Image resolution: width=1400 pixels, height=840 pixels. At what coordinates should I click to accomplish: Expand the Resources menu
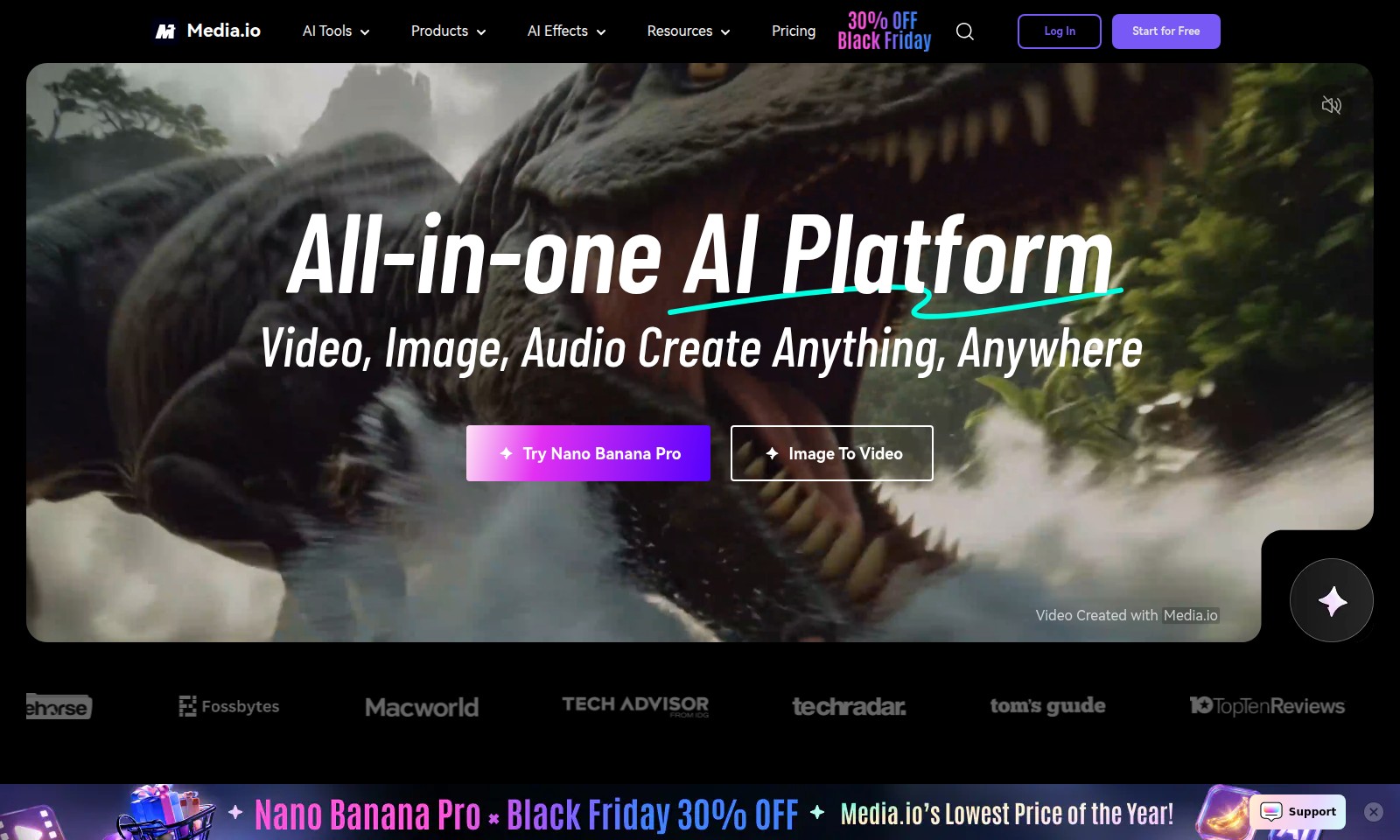pyautogui.click(x=689, y=31)
